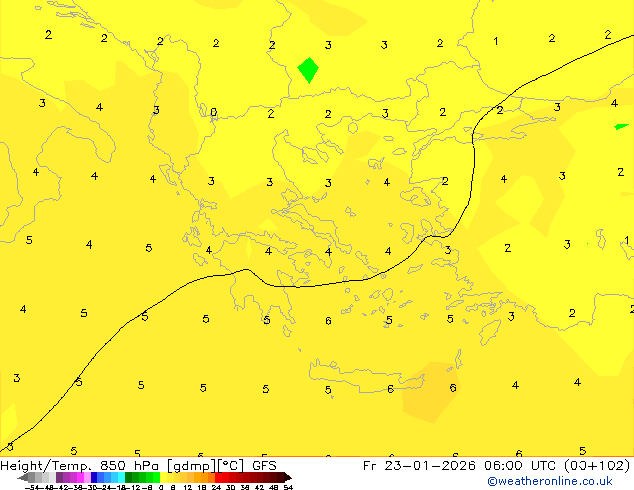Click the green diamond-shaped patch on the map
Screen dimensions: 634x490
[x=308, y=70]
